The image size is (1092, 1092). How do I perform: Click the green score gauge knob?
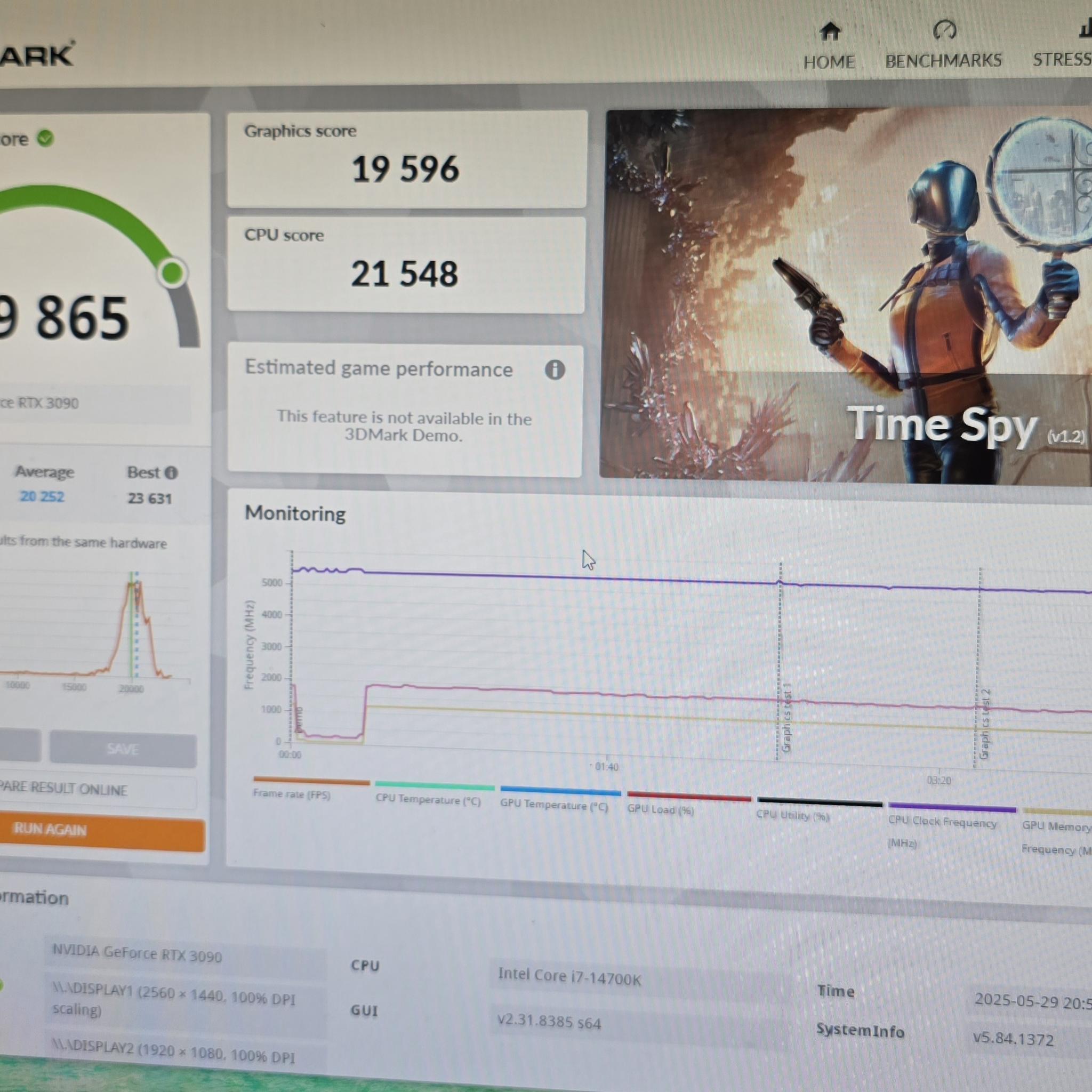[x=172, y=273]
